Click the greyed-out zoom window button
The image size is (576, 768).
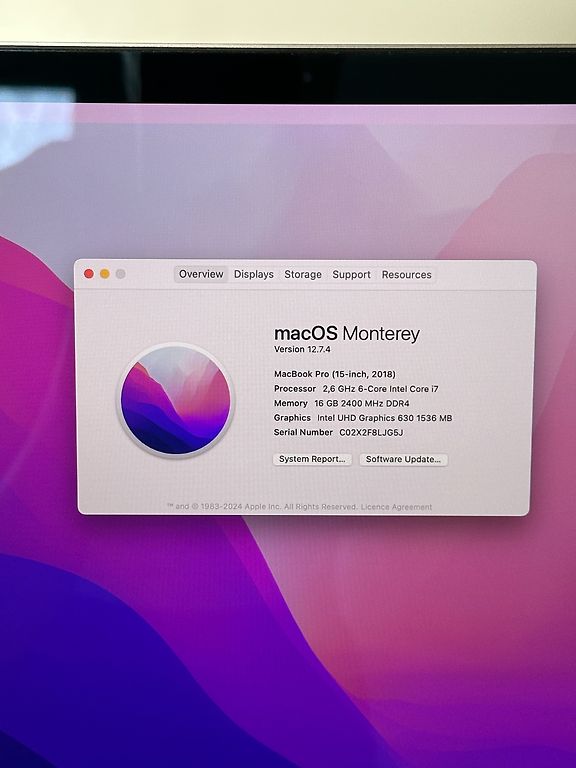(x=120, y=274)
